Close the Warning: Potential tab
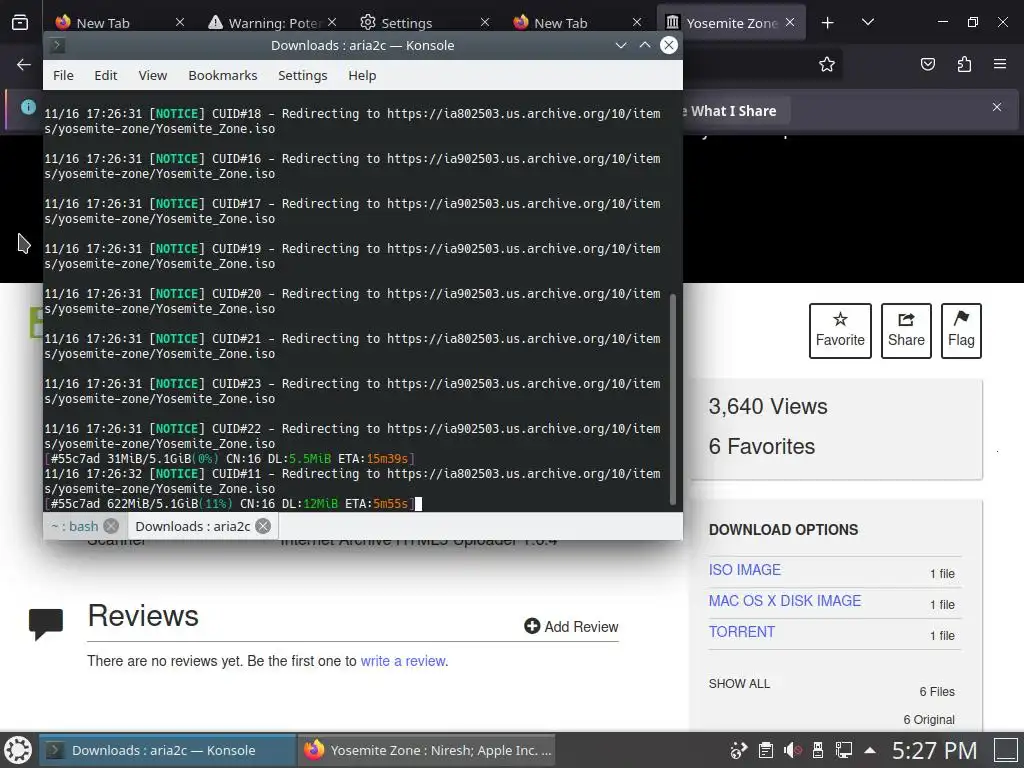1024x768 pixels. [332, 22]
